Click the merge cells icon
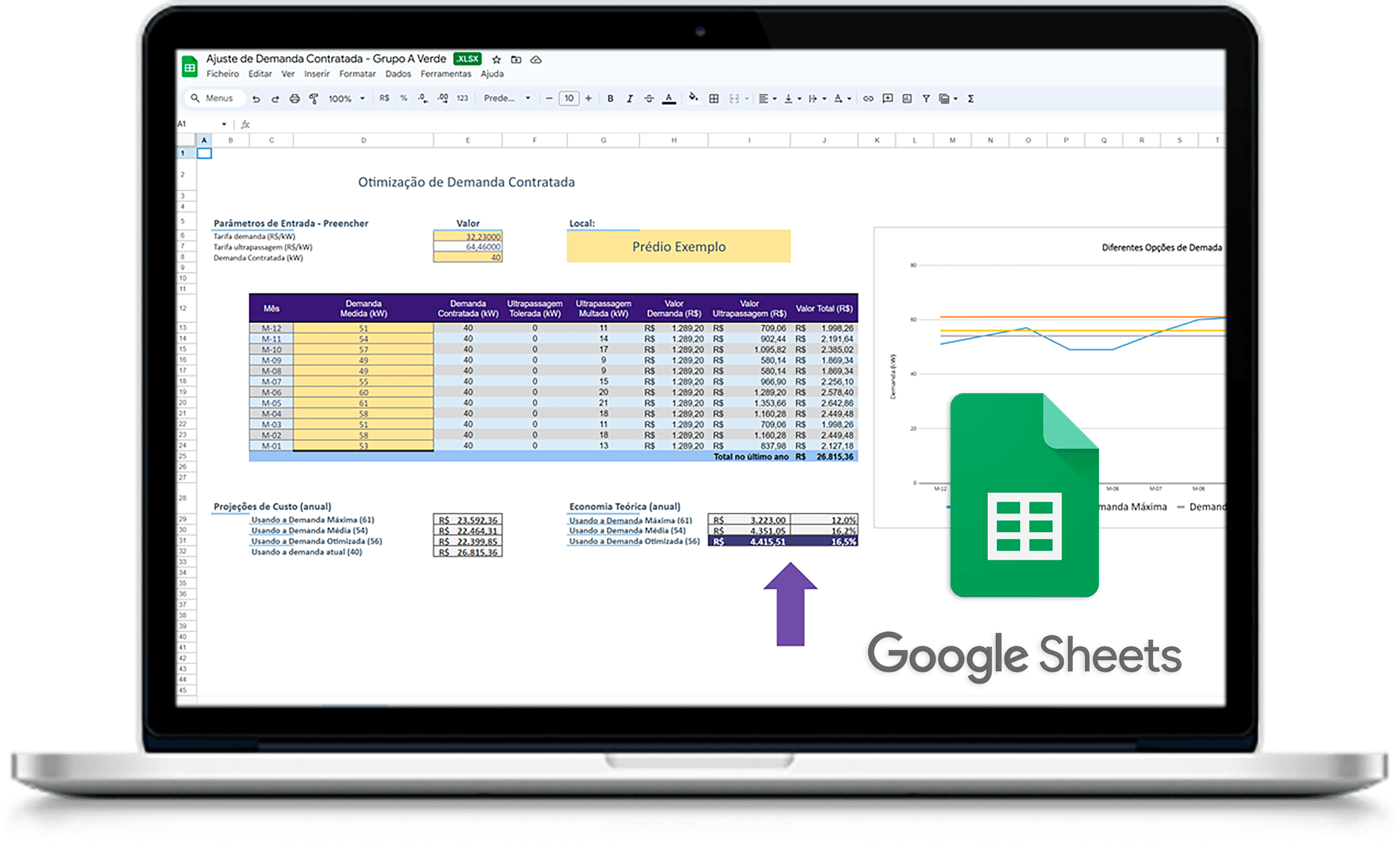 click(x=734, y=99)
